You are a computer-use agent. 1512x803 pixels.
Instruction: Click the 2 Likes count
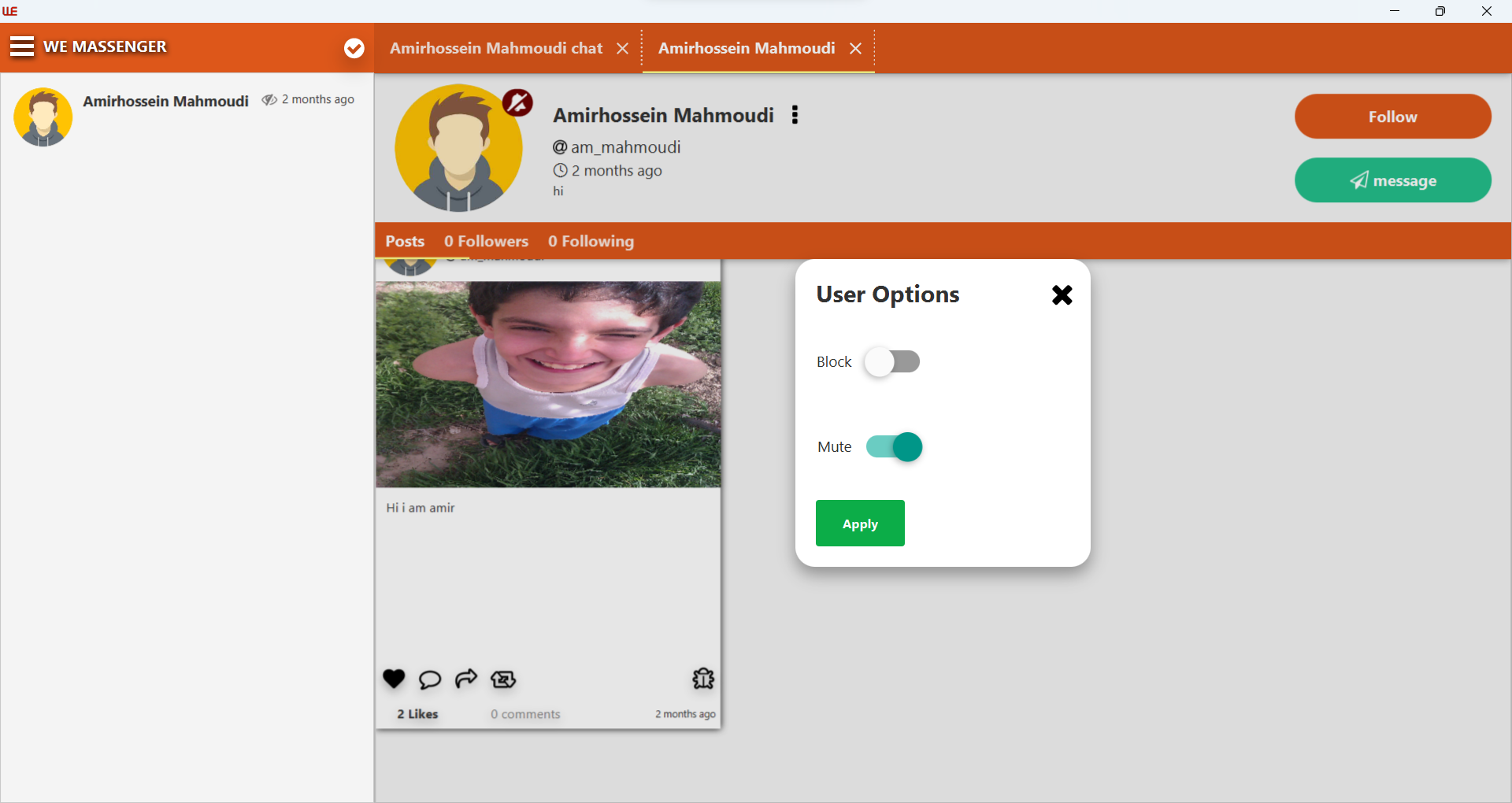click(x=417, y=714)
